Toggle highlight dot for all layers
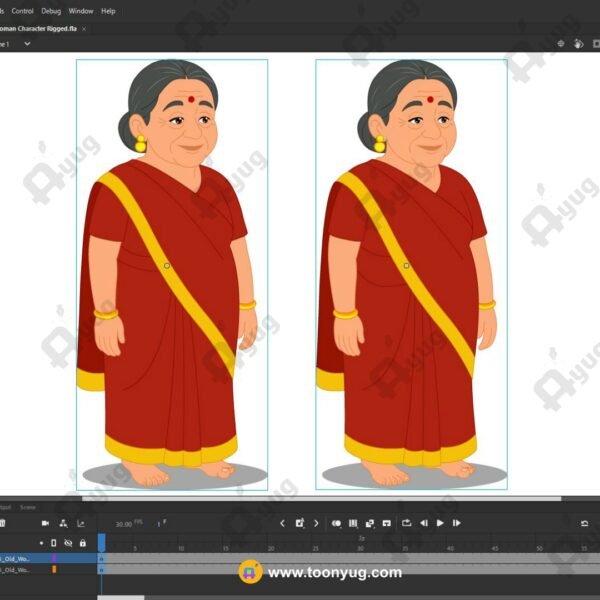Screen dimensions: 600x600 click(41, 543)
